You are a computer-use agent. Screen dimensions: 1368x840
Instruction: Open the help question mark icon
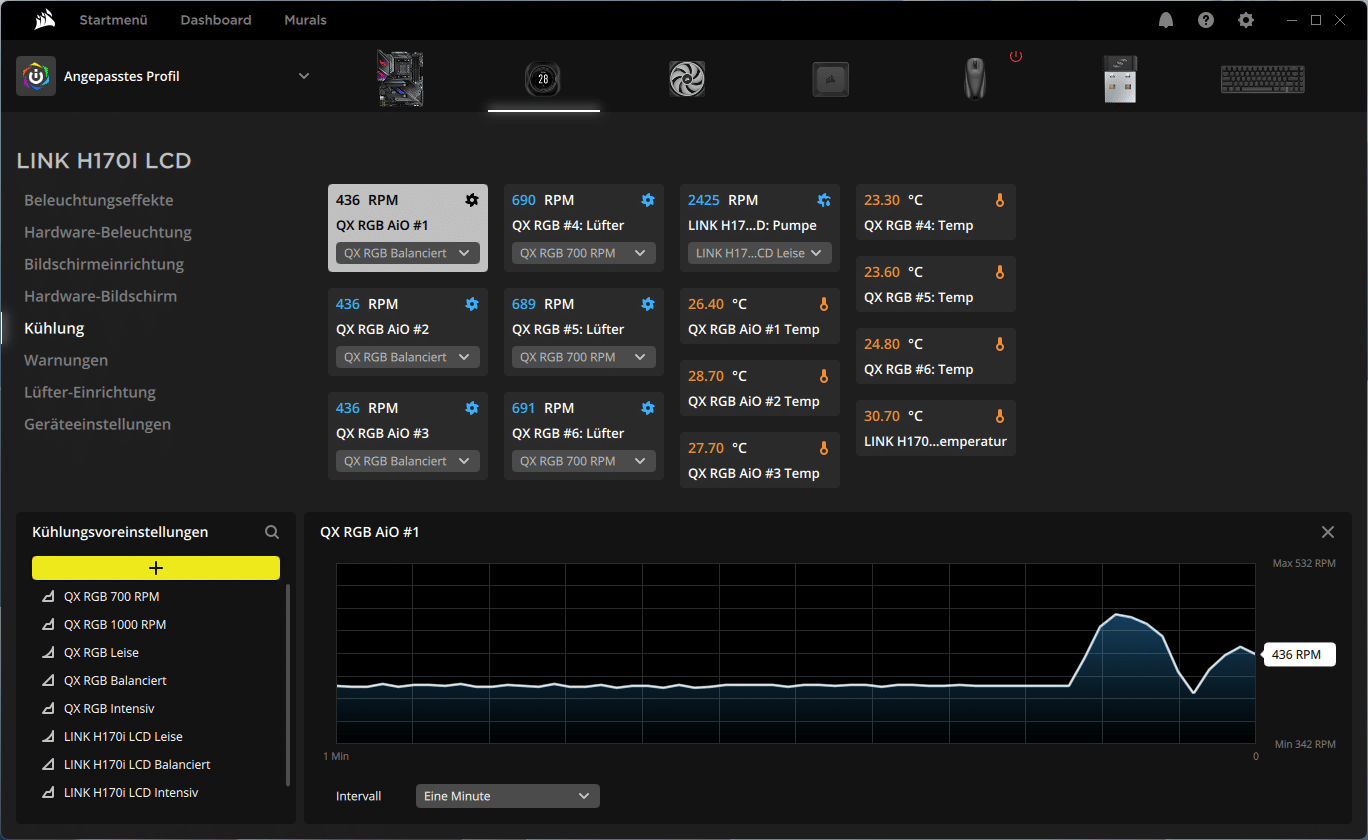point(1206,20)
